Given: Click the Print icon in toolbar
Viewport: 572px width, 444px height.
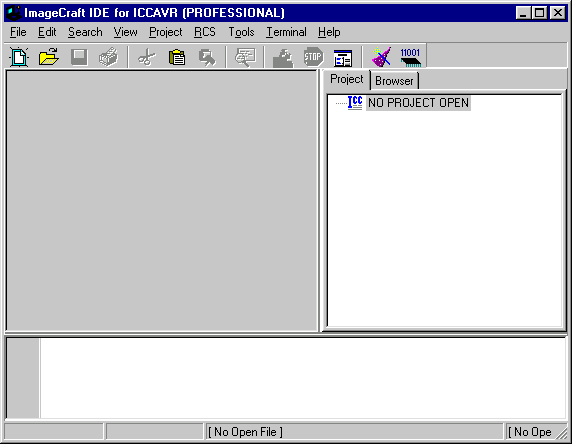Looking at the screenshot, I should [x=108, y=57].
